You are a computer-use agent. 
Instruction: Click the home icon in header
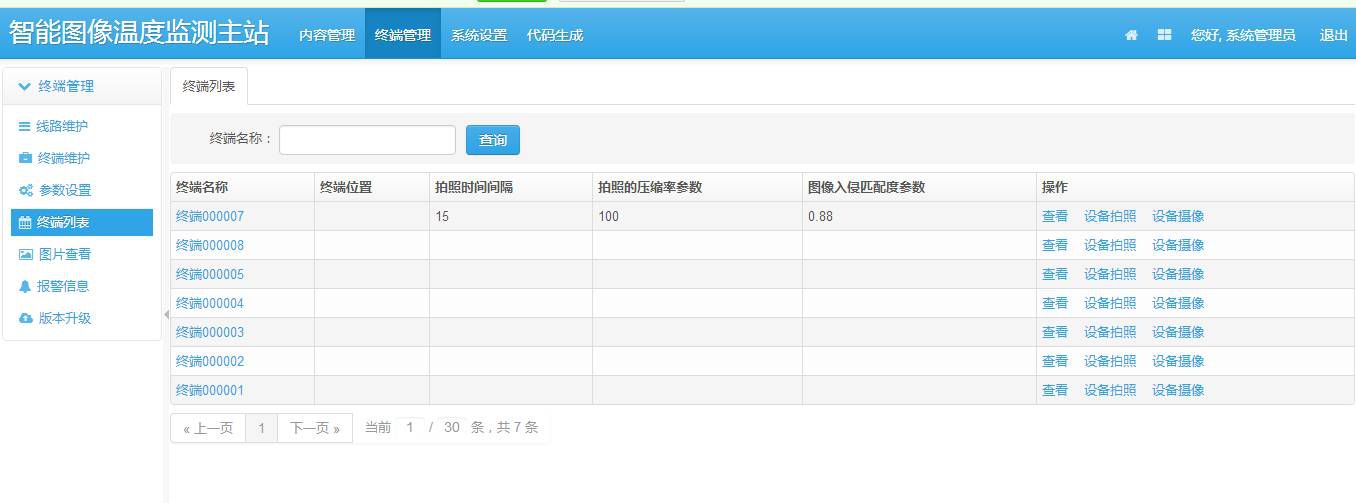(1131, 35)
